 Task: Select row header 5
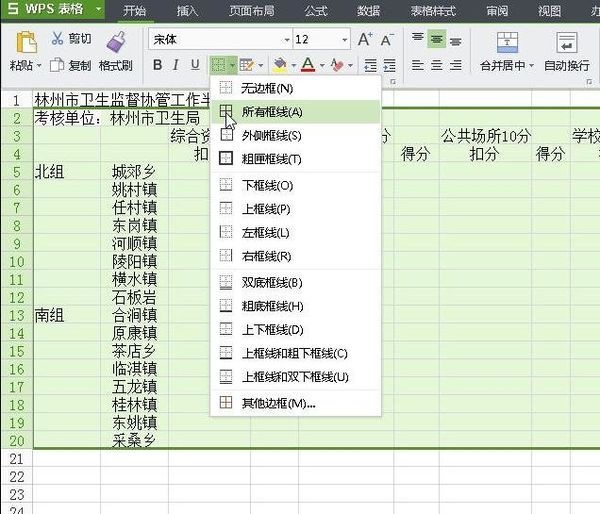(x=17, y=172)
